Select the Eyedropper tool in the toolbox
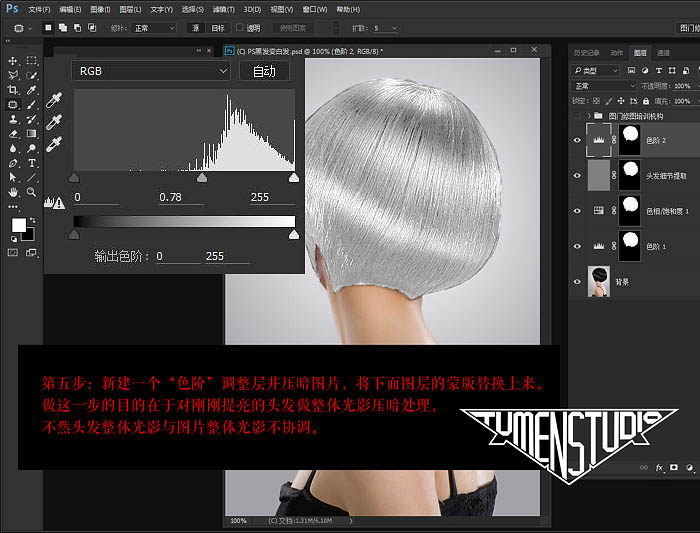The image size is (700, 533). (31, 90)
